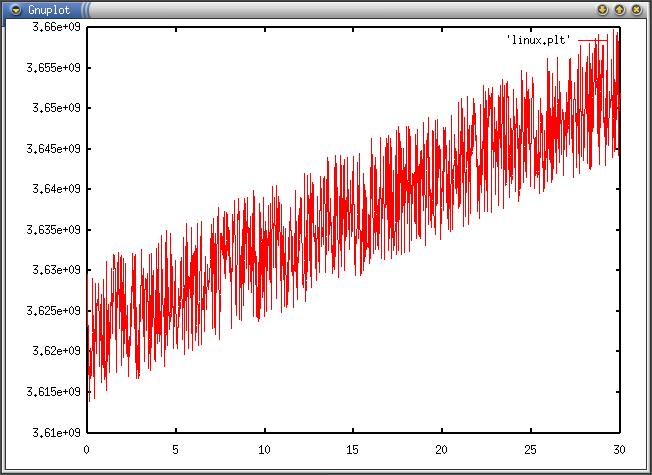Click the Gnuplot title text
Image resolution: width=652 pixels, height=475 pixels.
click(x=49, y=10)
